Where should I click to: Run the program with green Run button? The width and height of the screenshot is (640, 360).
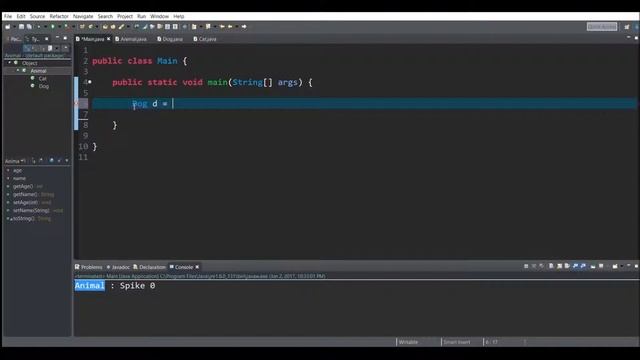pyautogui.click(x=53, y=27)
